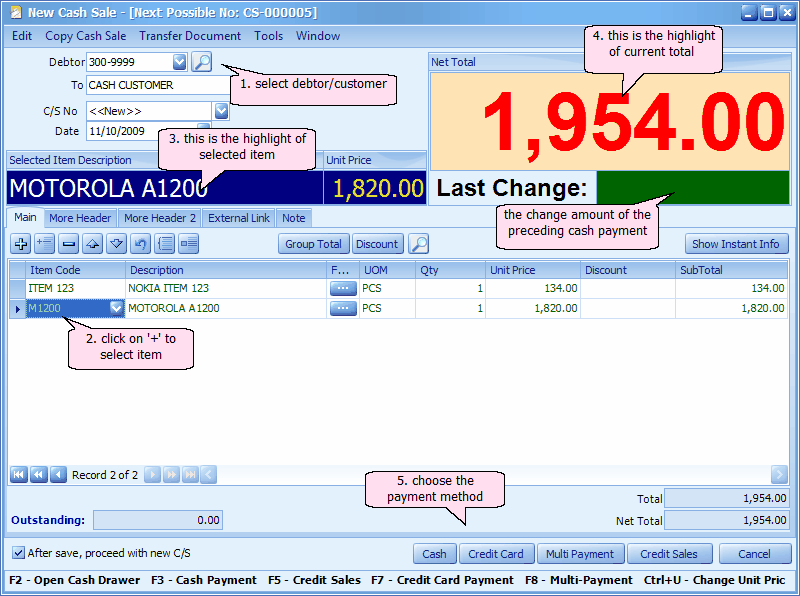This screenshot has width=800, height=596.
Task: Open the Tools menu
Action: [x=269, y=36]
